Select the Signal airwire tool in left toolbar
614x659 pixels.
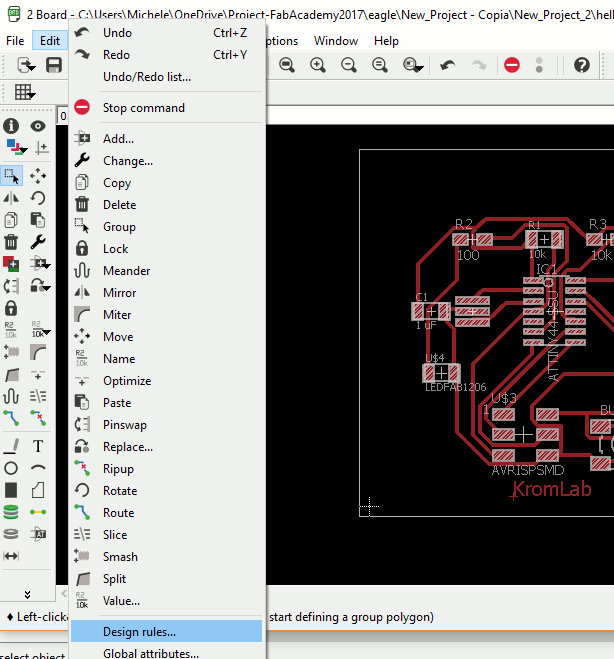click(x=38, y=512)
